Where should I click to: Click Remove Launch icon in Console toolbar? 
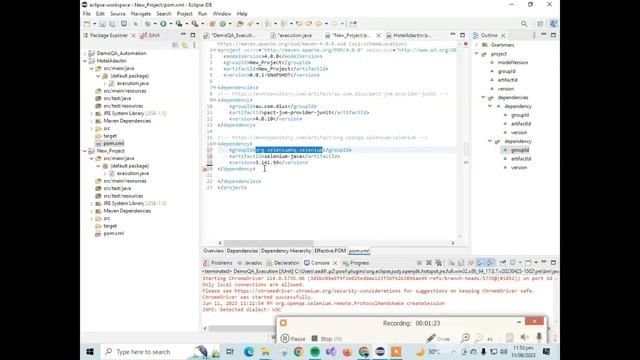point(429,262)
